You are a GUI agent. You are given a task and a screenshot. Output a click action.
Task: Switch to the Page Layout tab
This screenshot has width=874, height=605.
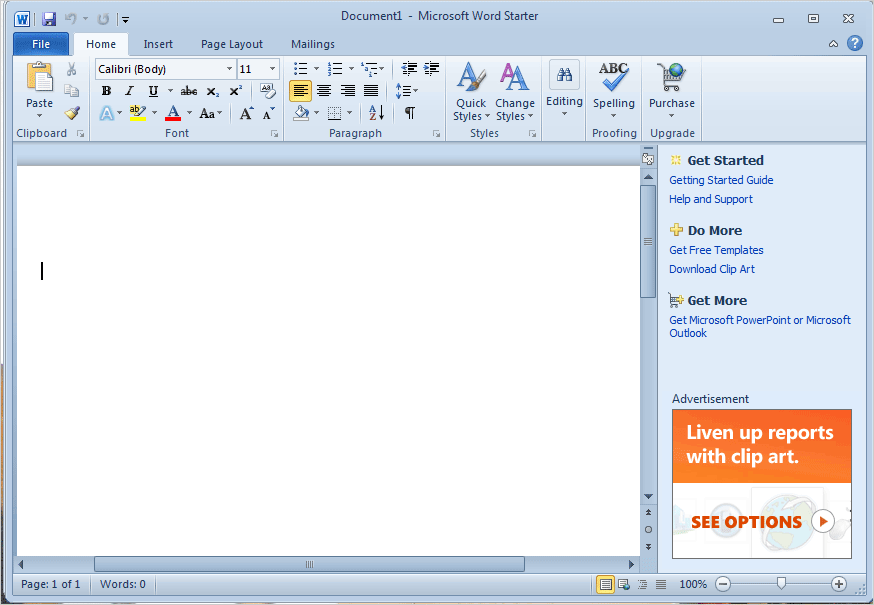pyautogui.click(x=232, y=44)
